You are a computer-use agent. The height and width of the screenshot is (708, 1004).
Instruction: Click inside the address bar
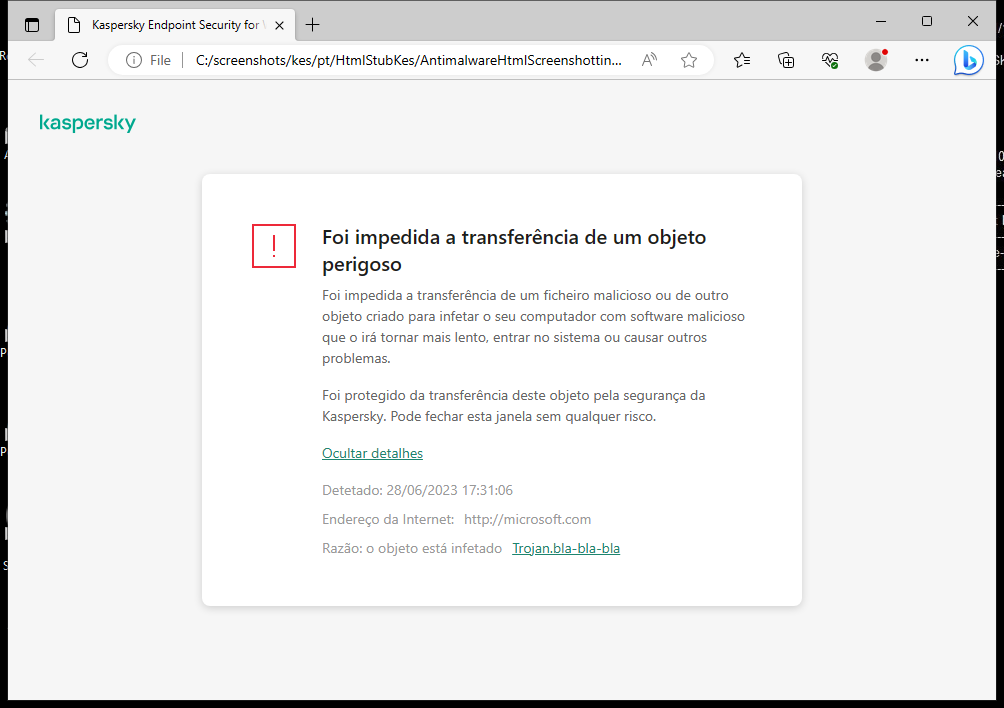[400, 59]
